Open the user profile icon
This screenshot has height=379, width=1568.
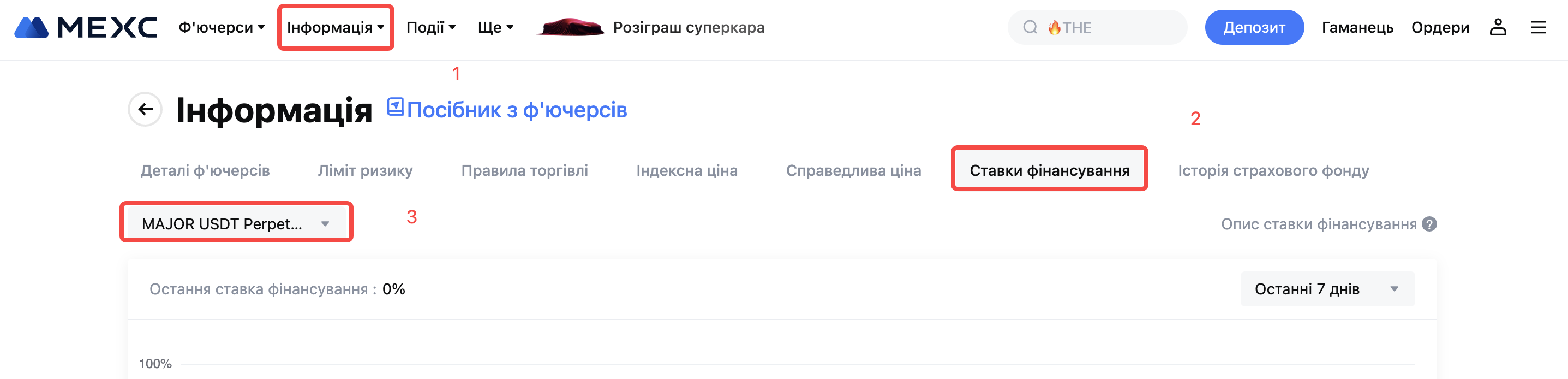1498,27
